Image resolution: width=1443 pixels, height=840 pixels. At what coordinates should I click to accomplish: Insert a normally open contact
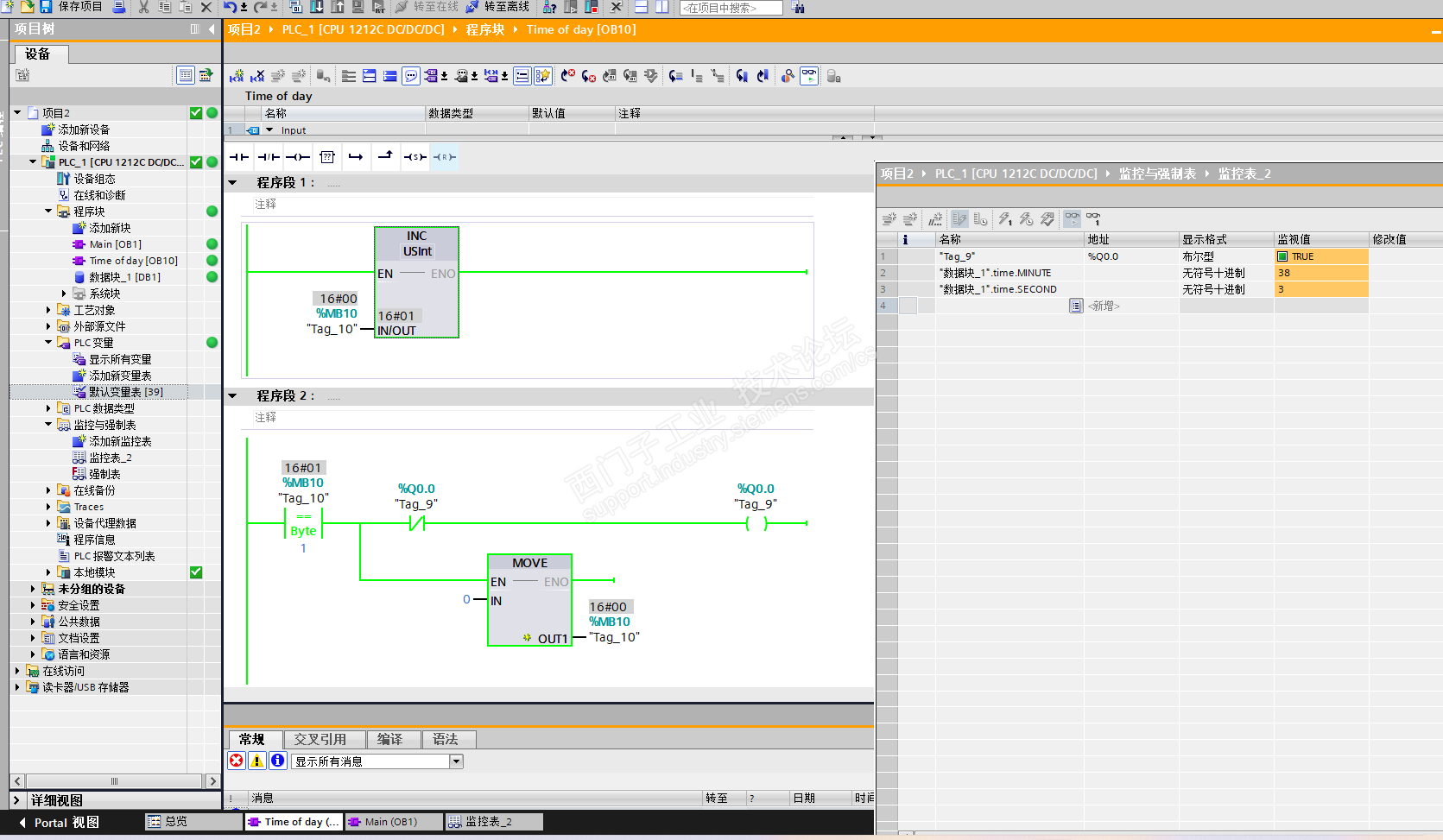coord(239,157)
